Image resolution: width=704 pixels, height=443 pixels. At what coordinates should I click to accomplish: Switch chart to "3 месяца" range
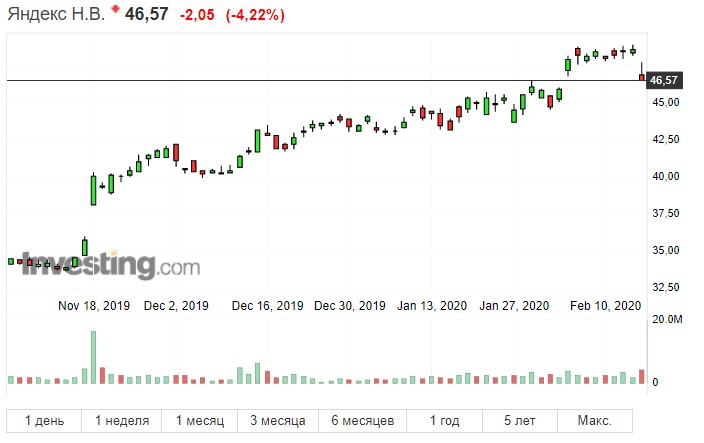click(278, 421)
